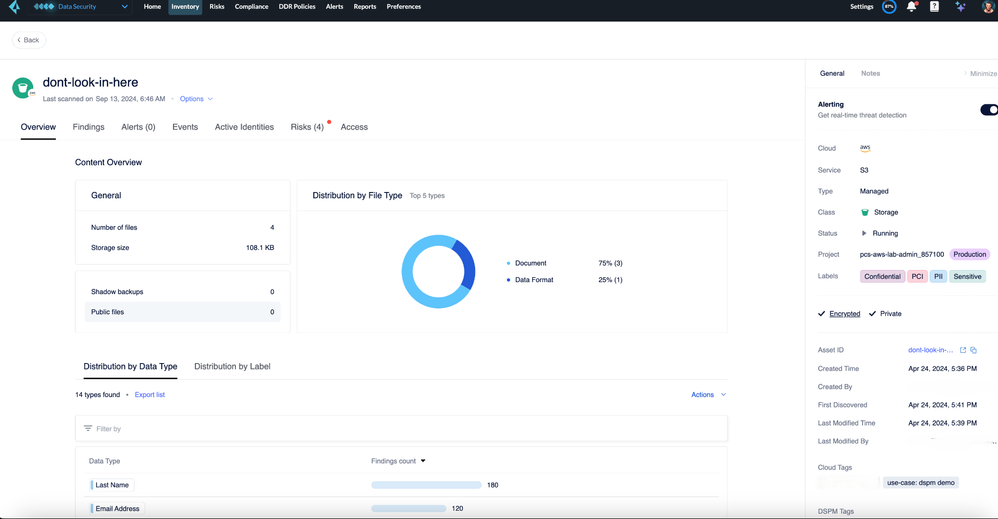This screenshot has width=998, height=519.
Task: Click the green S3 bucket icon
Action: click(x=22, y=89)
